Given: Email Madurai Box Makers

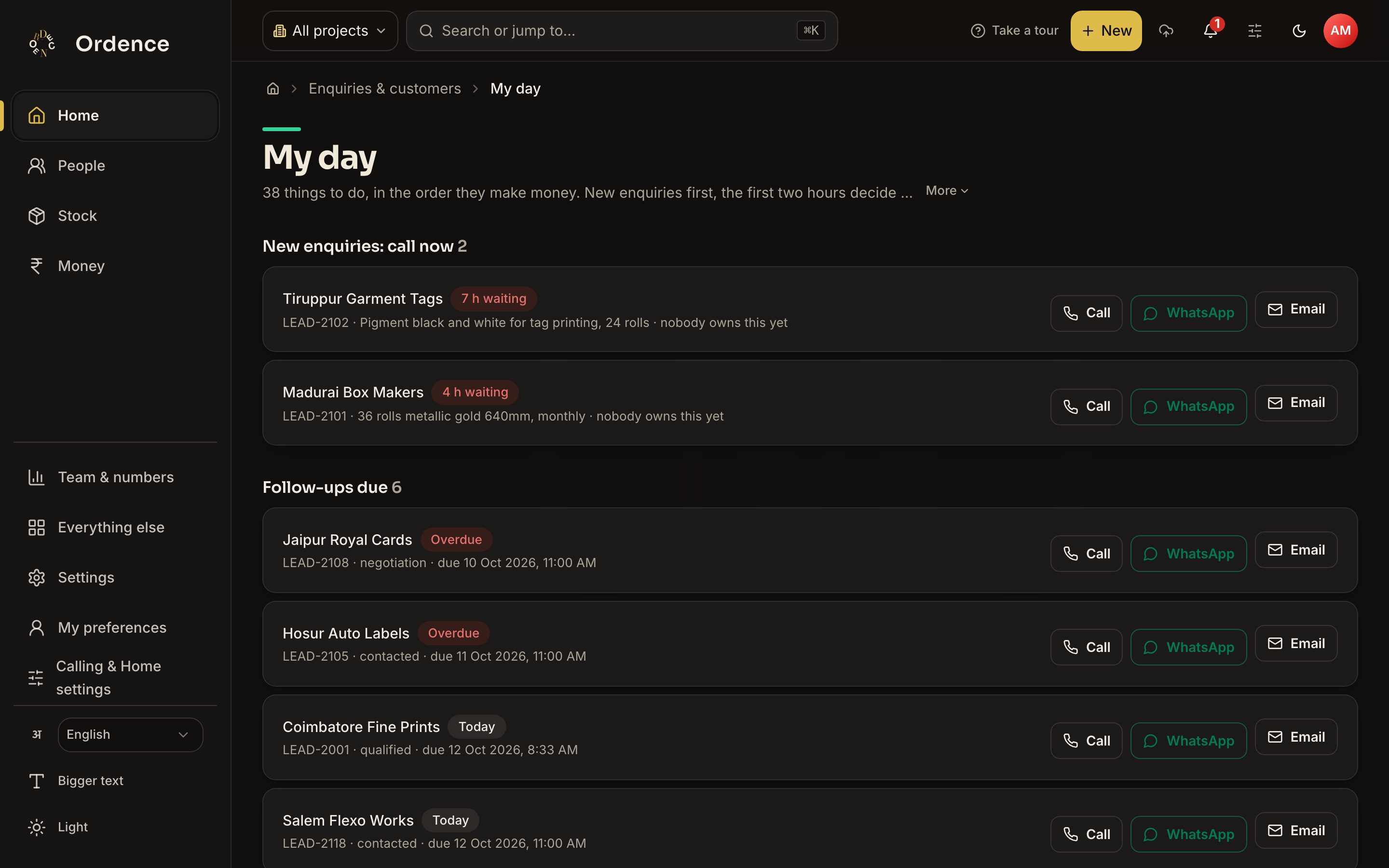Looking at the screenshot, I should click(x=1296, y=403).
